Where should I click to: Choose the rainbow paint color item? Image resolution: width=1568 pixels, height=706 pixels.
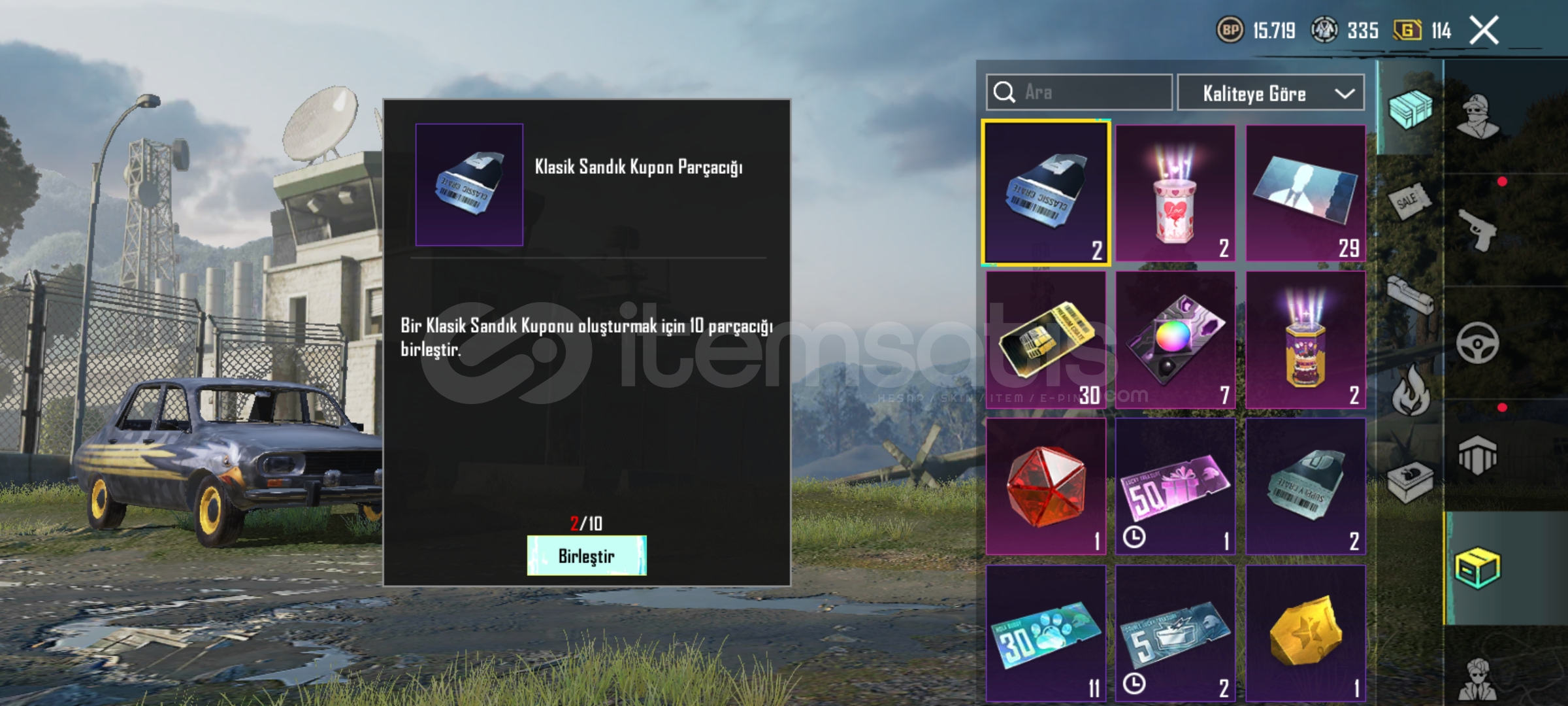(x=1175, y=340)
